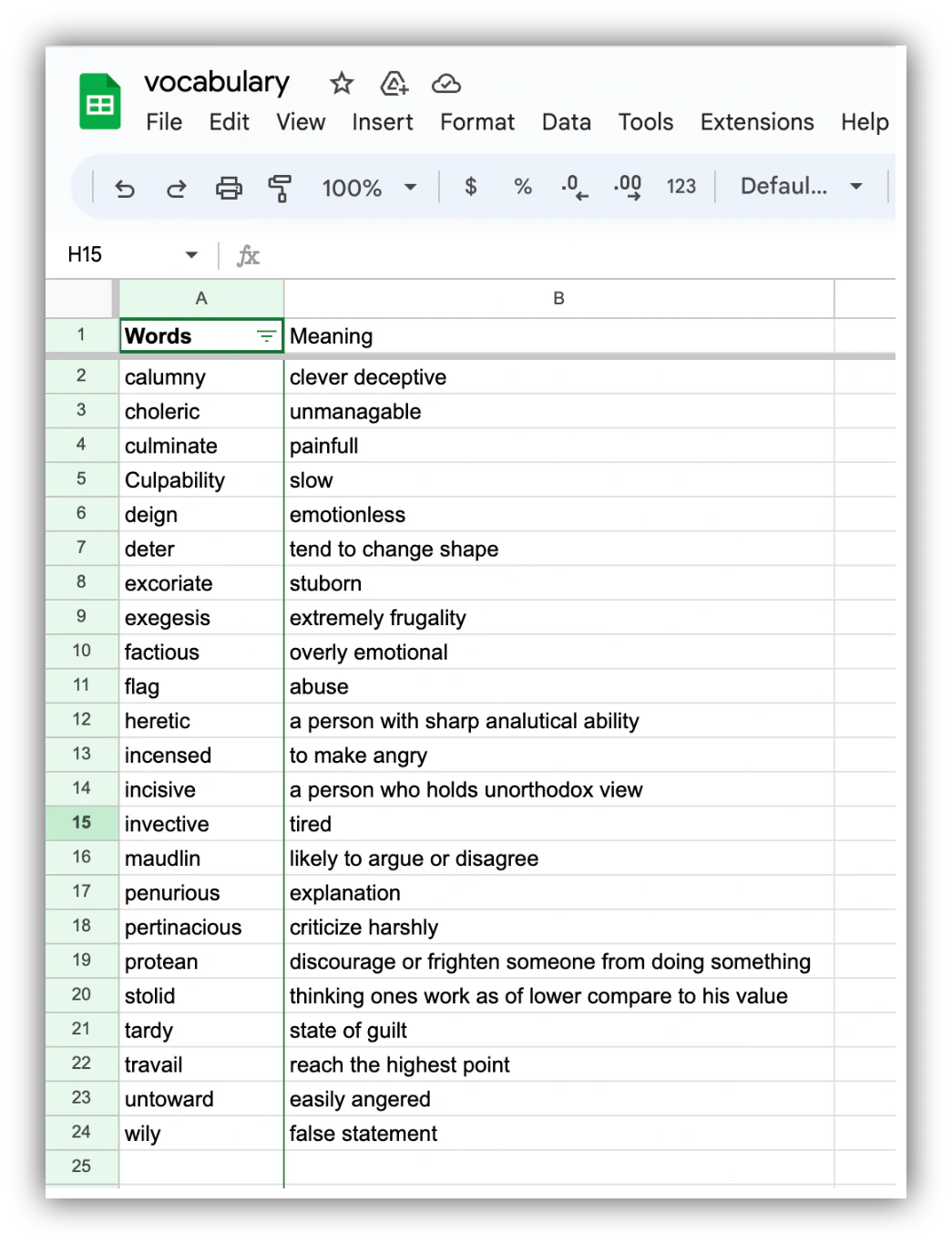The width and height of the screenshot is (952, 1244).
Task: Select the cell containing choleric
Action: (x=201, y=412)
